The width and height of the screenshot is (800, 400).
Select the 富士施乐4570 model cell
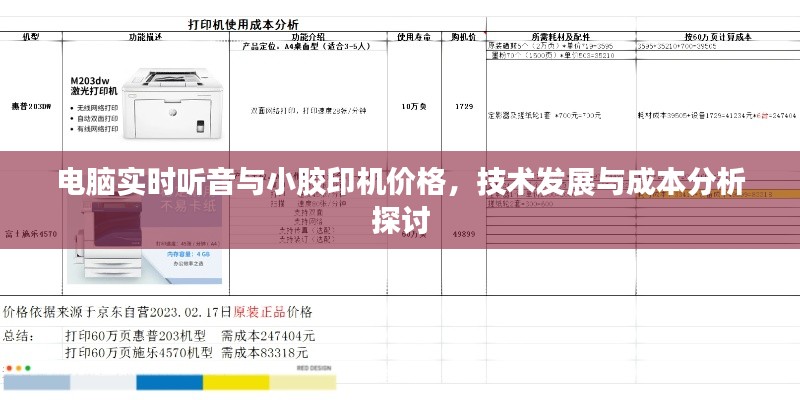coord(31,234)
